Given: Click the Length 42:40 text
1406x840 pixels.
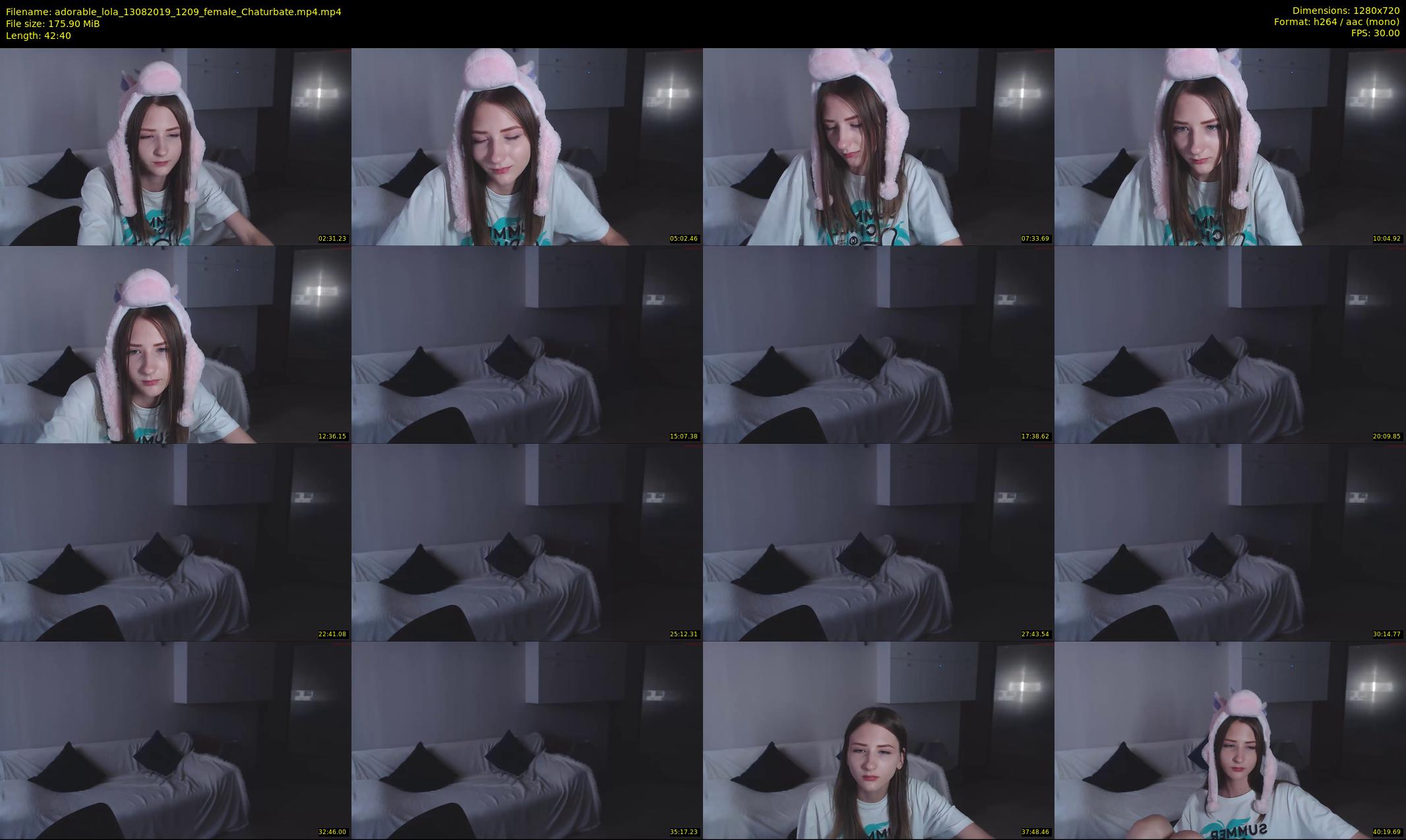Looking at the screenshot, I should (38, 36).
